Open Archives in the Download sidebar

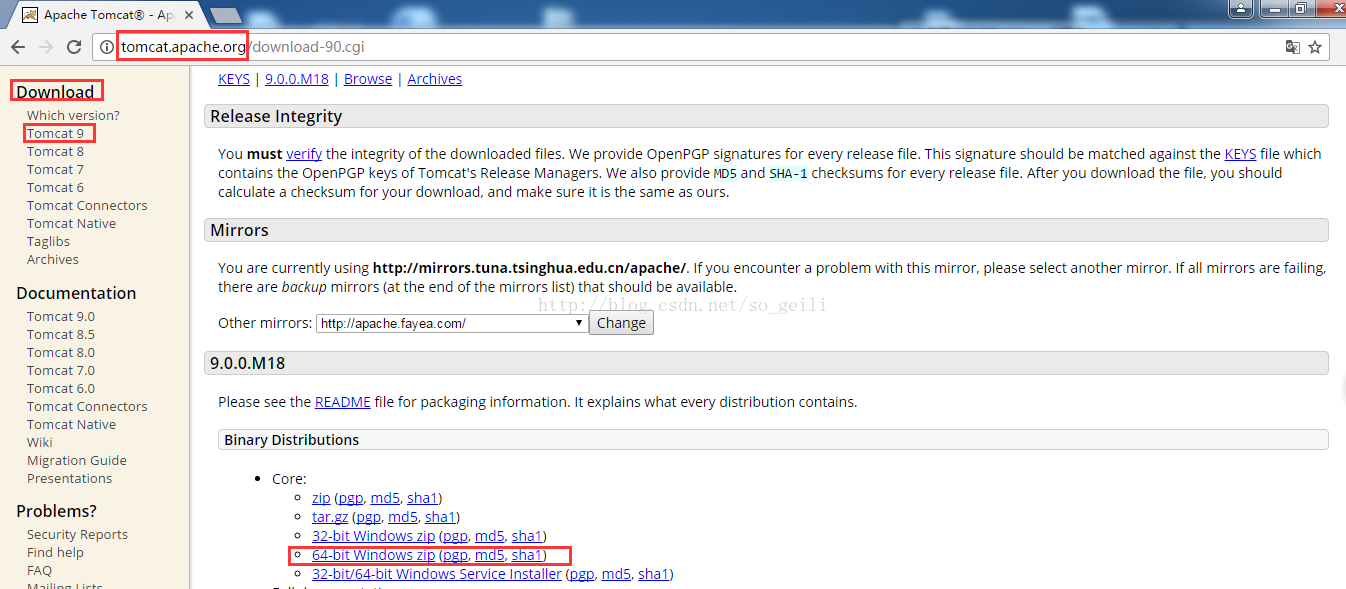point(52,260)
